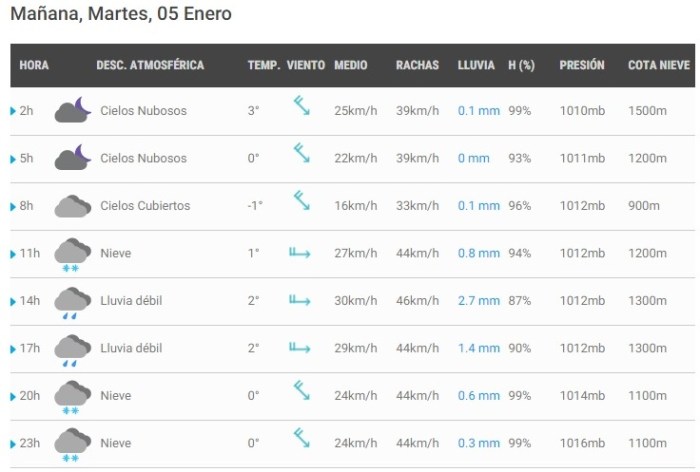
Task: Expand the 2h forecast row
Action: pyautogui.click(x=14, y=111)
